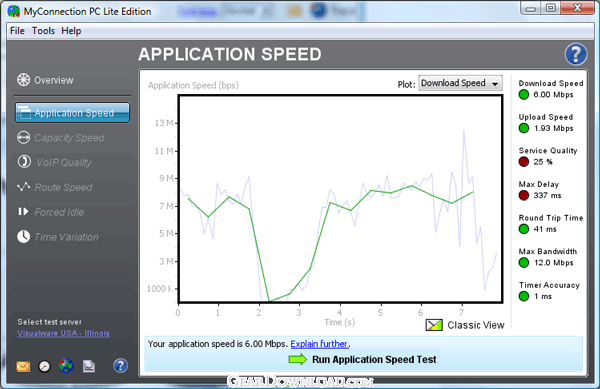The image size is (600, 389).
Task: Click the large blue help icon in header
Action: pos(576,54)
